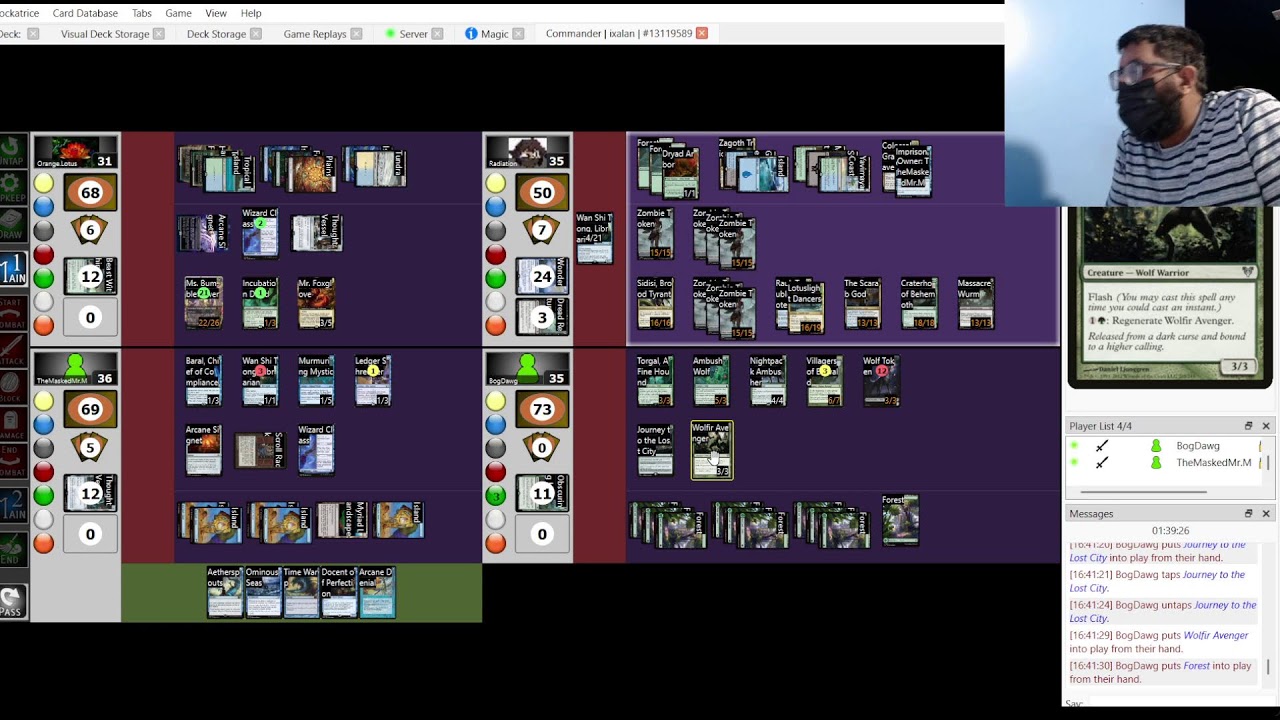The width and height of the screenshot is (1280, 720).
Task: Float the Messages panel
Action: pyautogui.click(x=1248, y=513)
